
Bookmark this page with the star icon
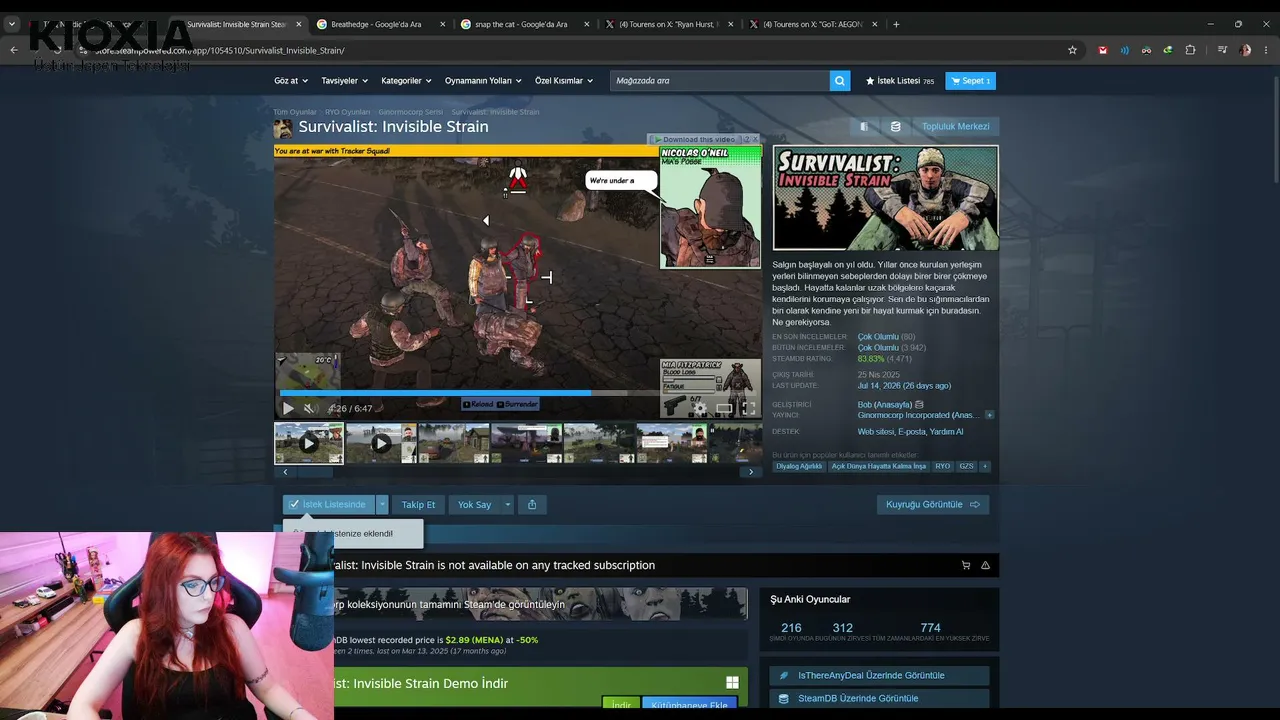pos(1072,50)
